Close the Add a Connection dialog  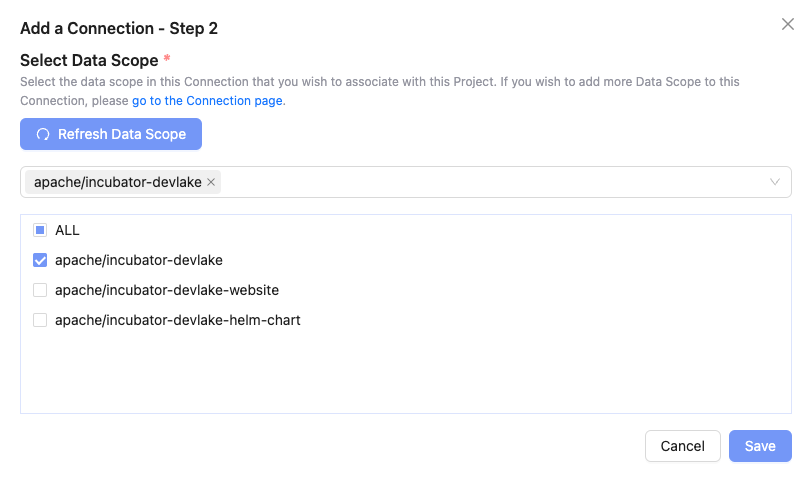point(788,24)
